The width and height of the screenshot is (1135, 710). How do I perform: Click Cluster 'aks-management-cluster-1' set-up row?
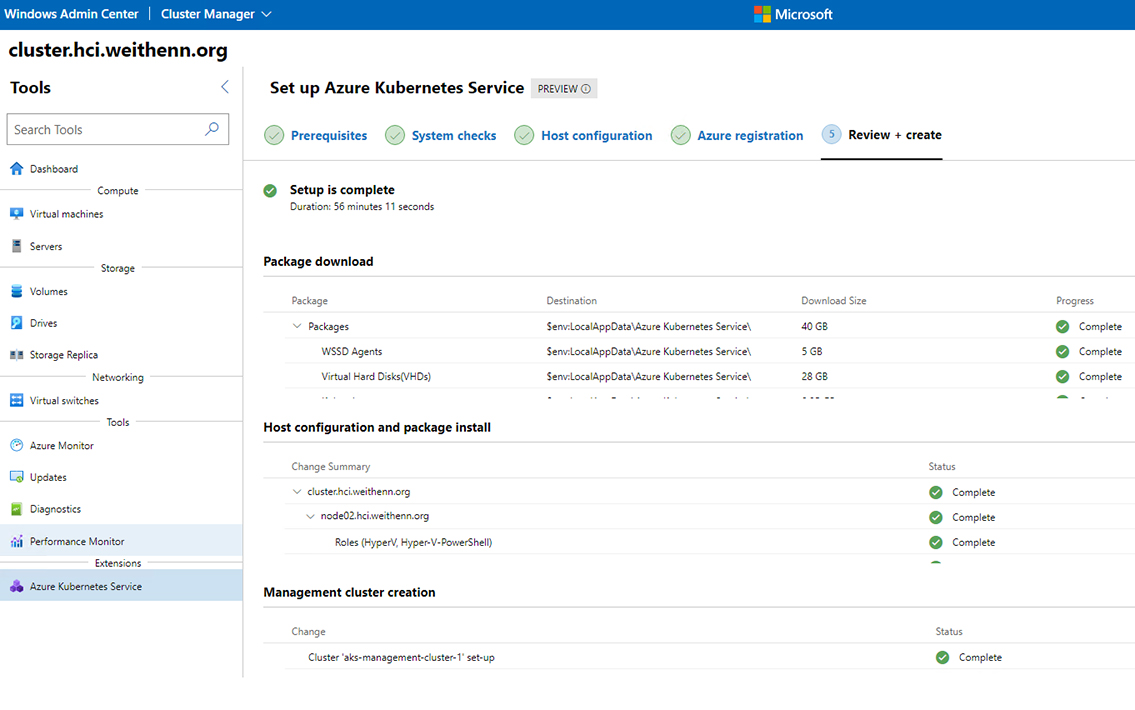coord(401,657)
